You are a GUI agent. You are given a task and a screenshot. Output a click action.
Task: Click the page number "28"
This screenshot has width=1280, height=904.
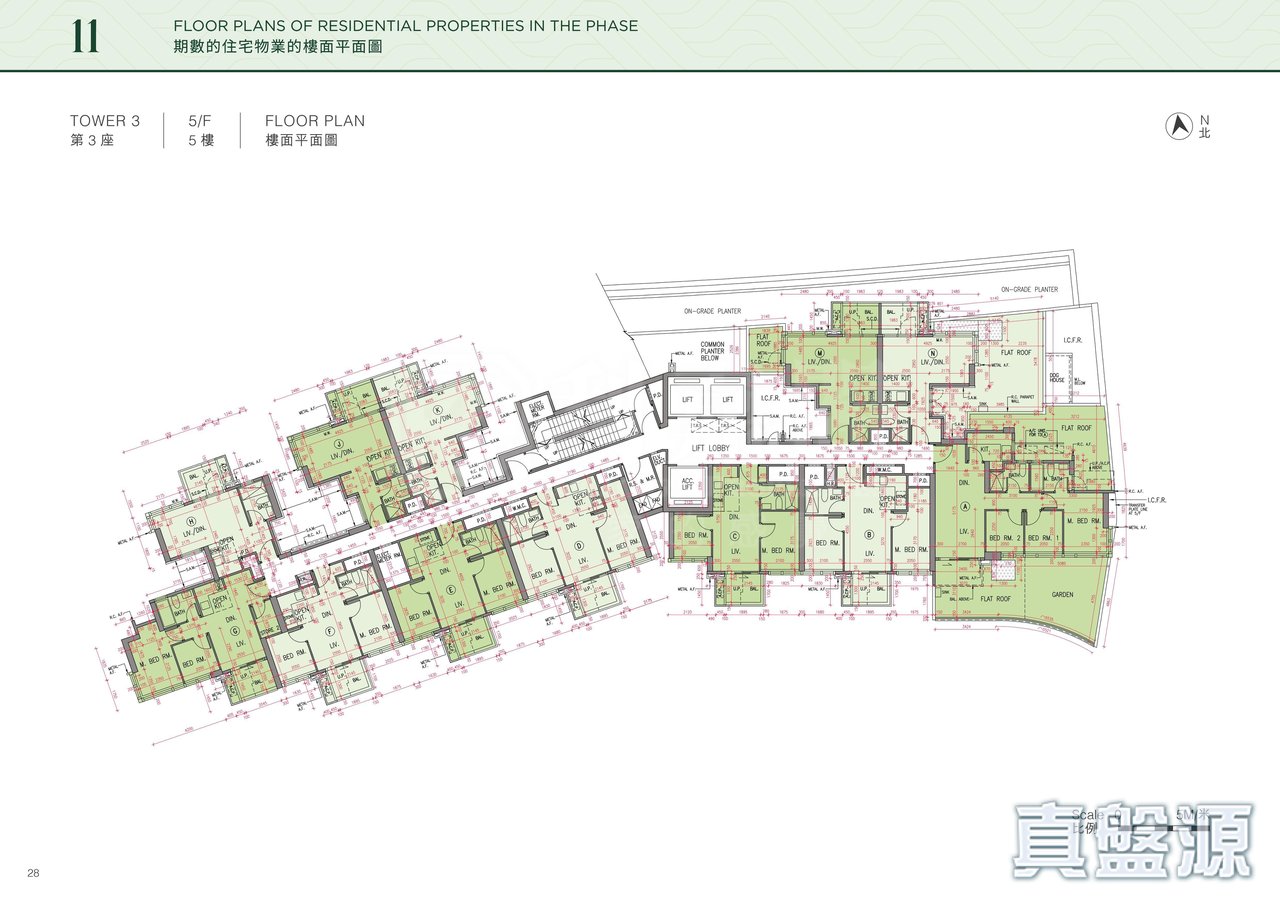tap(34, 873)
